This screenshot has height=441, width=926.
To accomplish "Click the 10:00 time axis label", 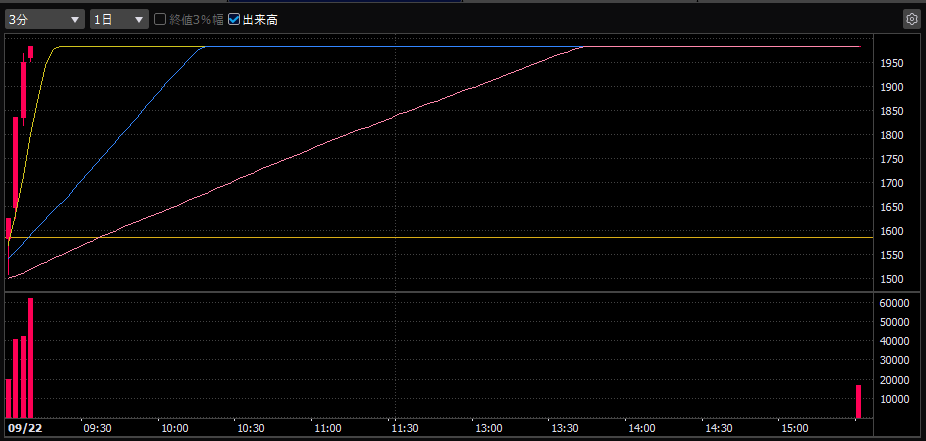I will [x=174, y=428].
